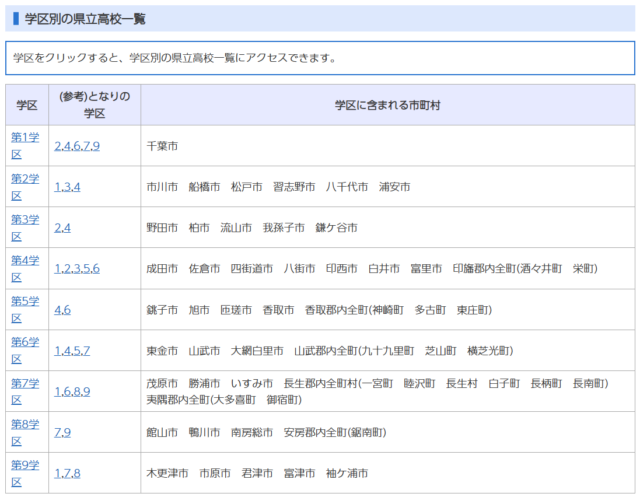Screen dimensions: 640x497
Task: Select neighboring districts link 7,9
Action: click(62, 433)
